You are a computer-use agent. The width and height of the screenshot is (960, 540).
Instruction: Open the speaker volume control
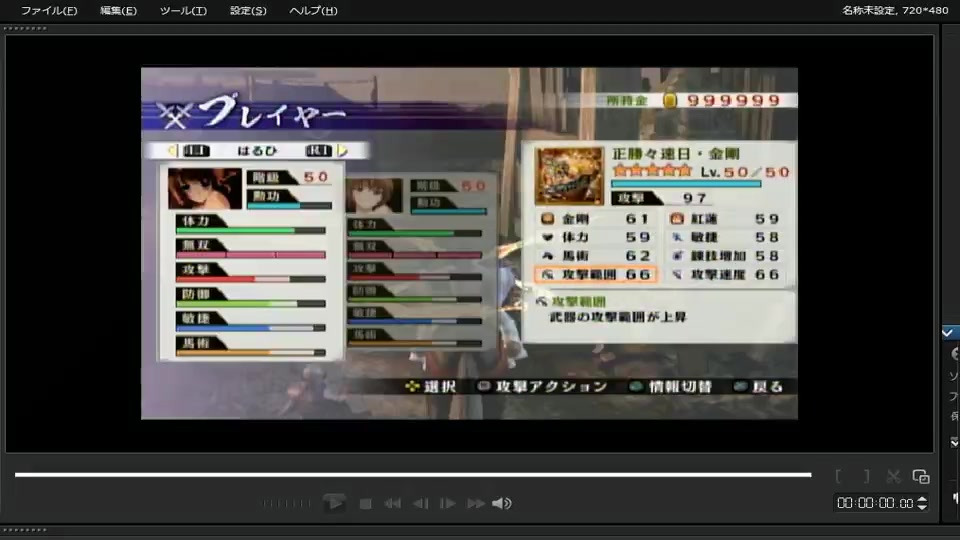tap(502, 503)
